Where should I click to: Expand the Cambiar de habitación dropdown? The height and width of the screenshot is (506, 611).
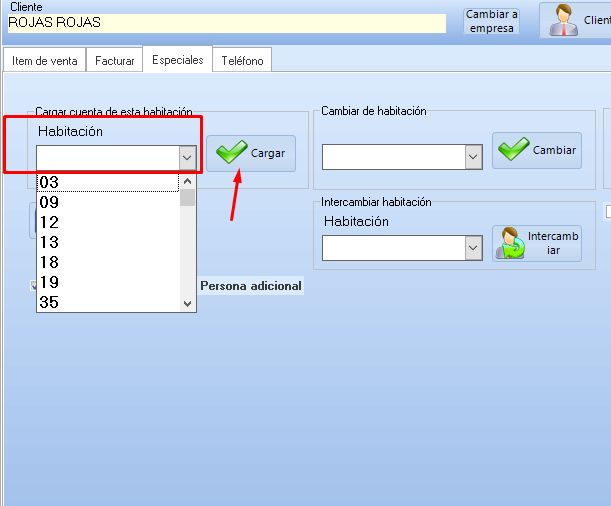click(473, 157)
